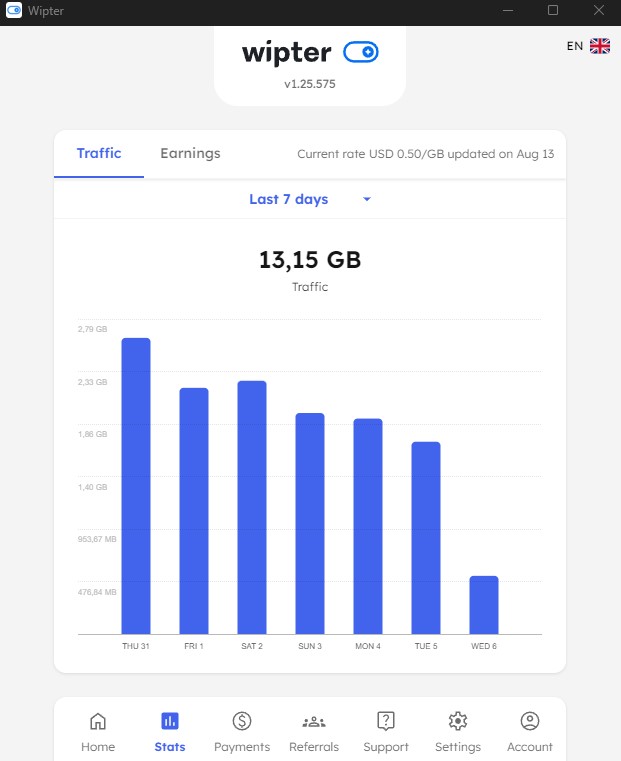Switch to the Traffic tab

click(x=99, y=153)
